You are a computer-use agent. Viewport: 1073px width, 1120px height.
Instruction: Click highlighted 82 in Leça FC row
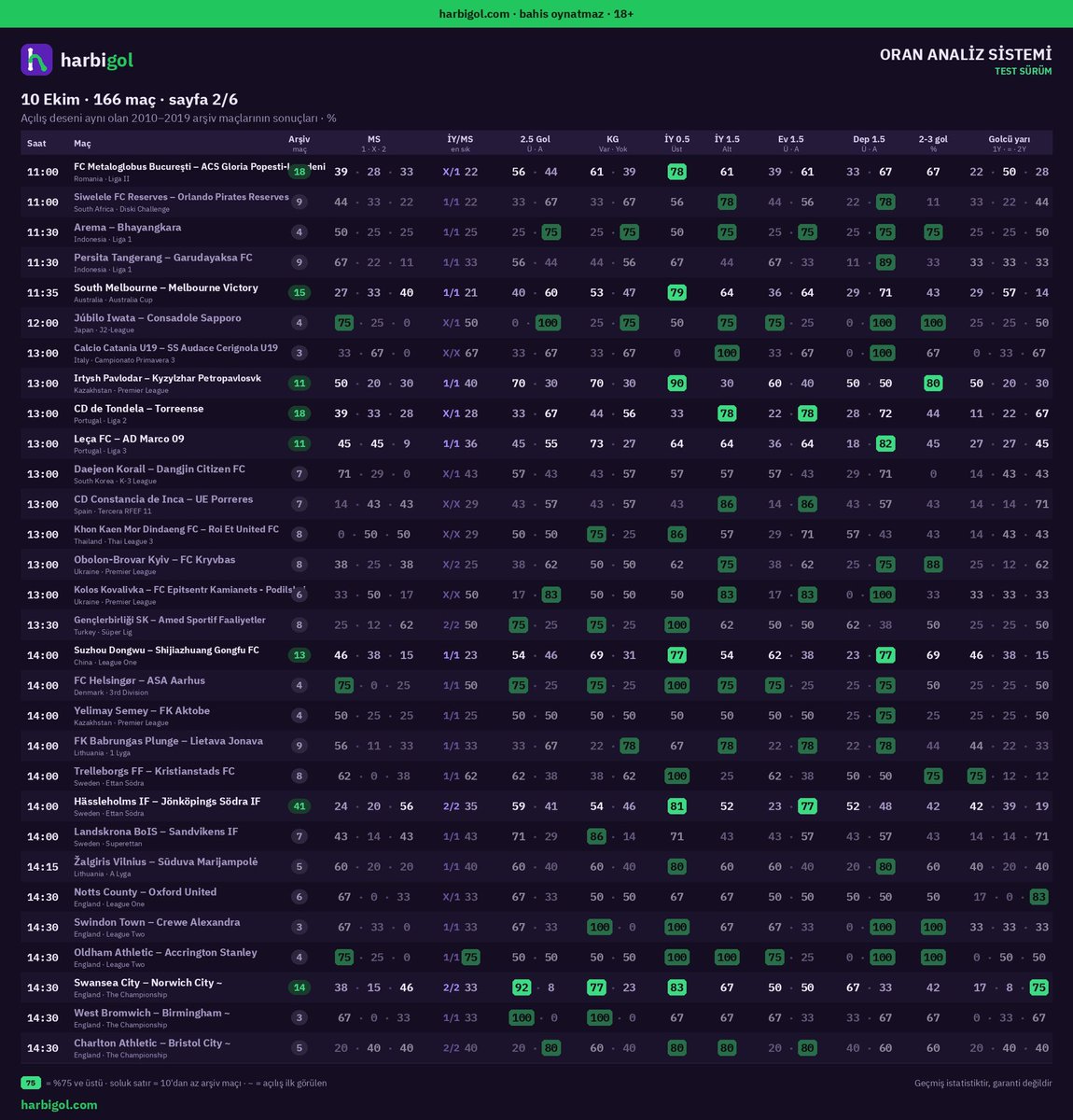pos(885,444)
